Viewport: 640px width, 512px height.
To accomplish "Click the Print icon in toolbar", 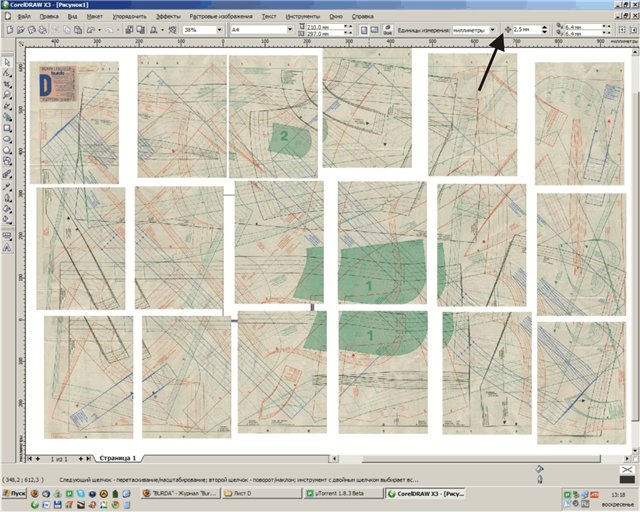I will click(44, 30).
